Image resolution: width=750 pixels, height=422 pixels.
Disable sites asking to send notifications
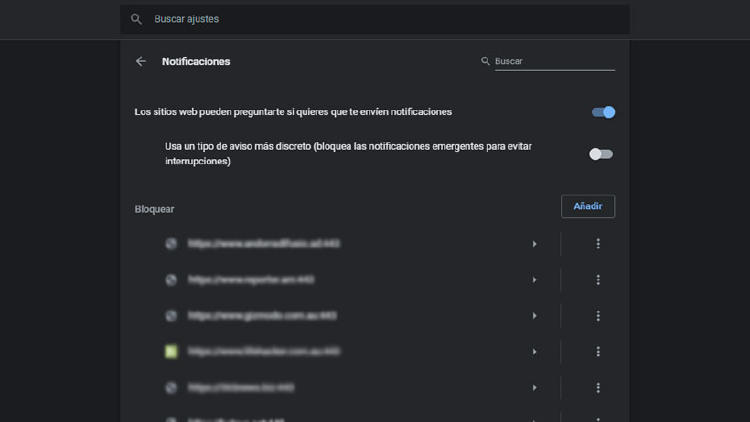coord(603,112)
